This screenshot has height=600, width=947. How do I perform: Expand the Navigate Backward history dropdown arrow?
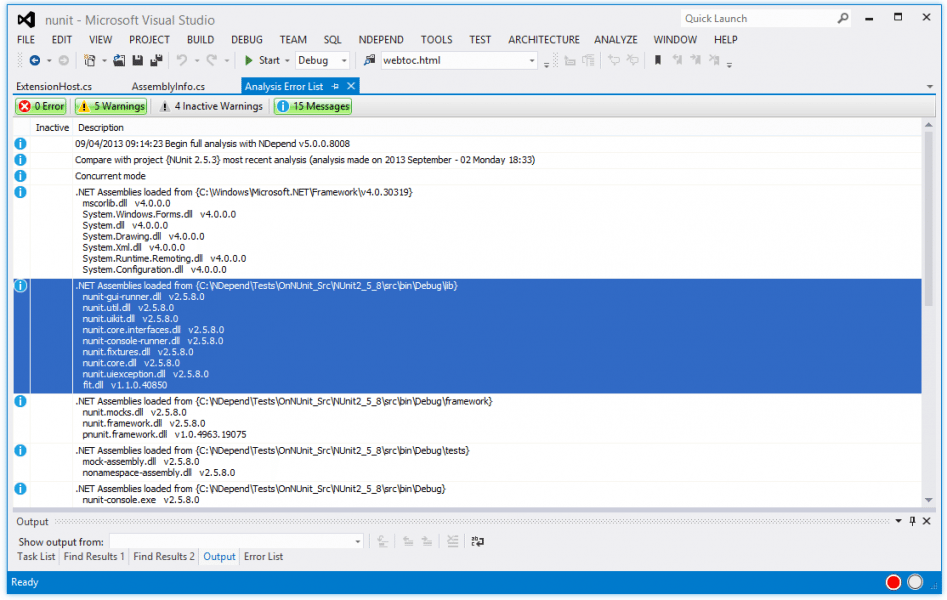click(x=50, y=60)
